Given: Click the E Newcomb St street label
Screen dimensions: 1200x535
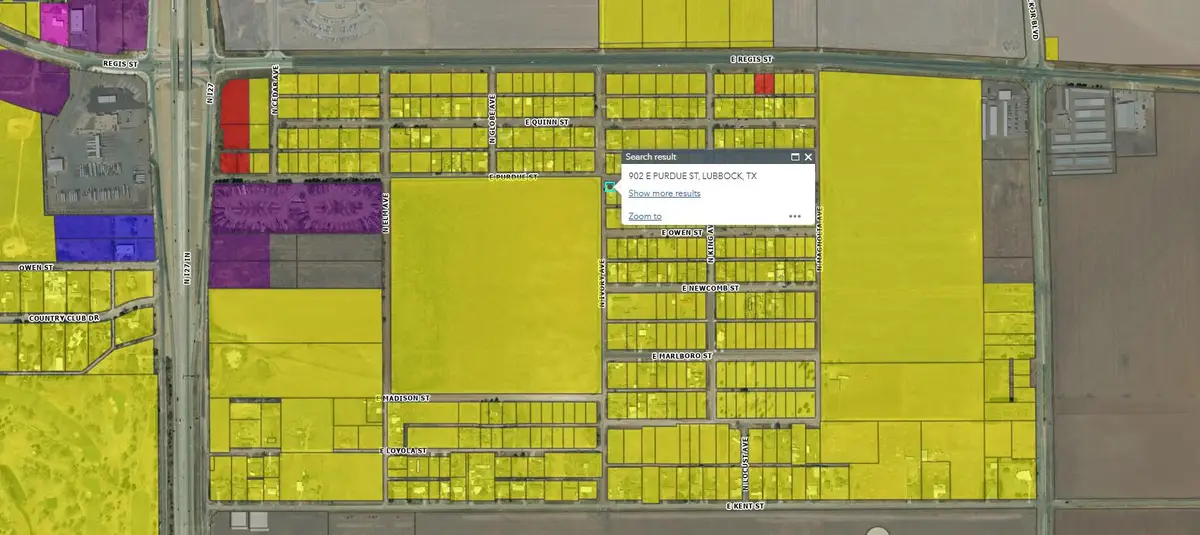Looking at the screenshot, I should tap(709, 288).
